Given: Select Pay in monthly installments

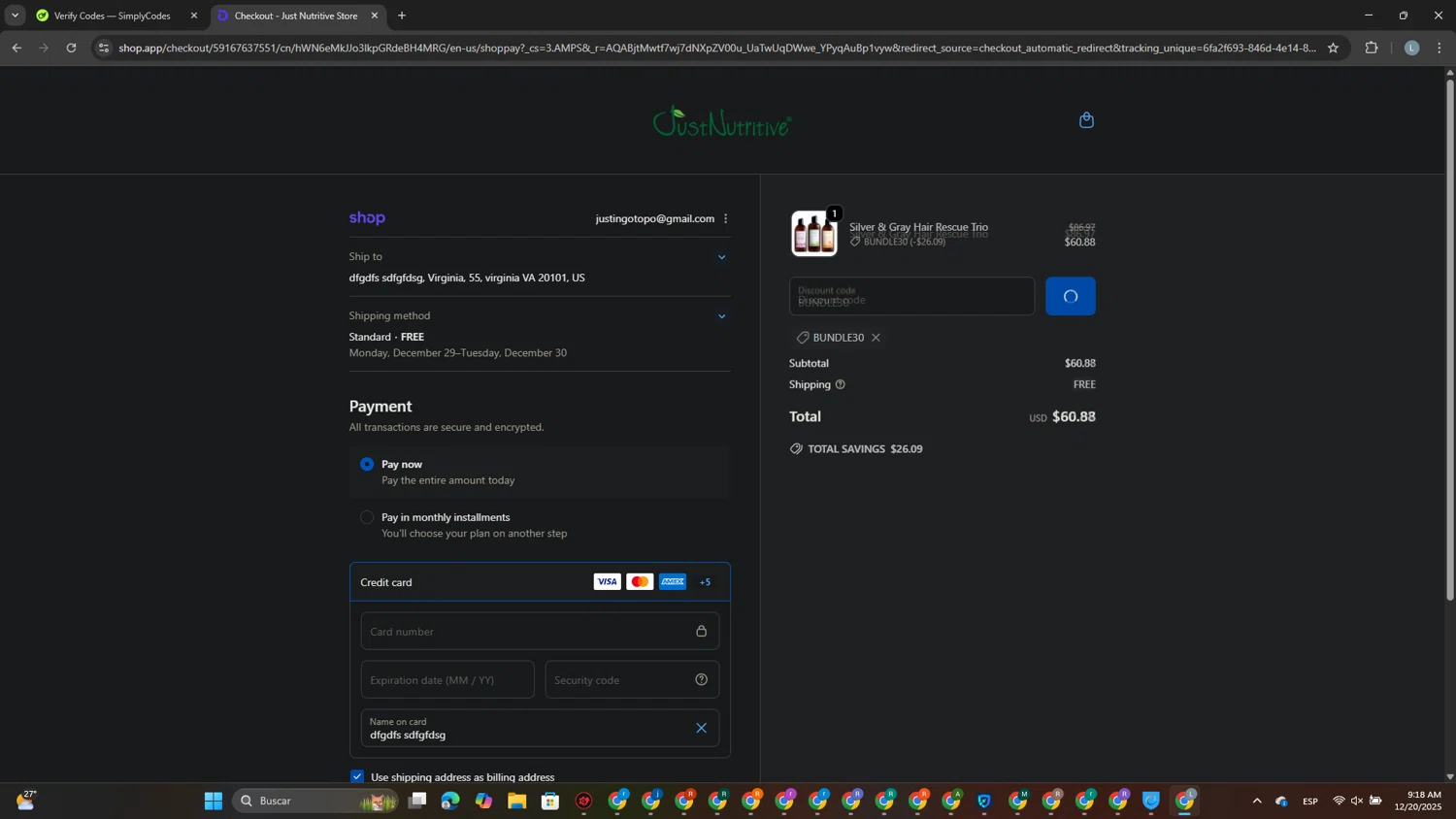Looking at the screenshot, I should 367,517.
